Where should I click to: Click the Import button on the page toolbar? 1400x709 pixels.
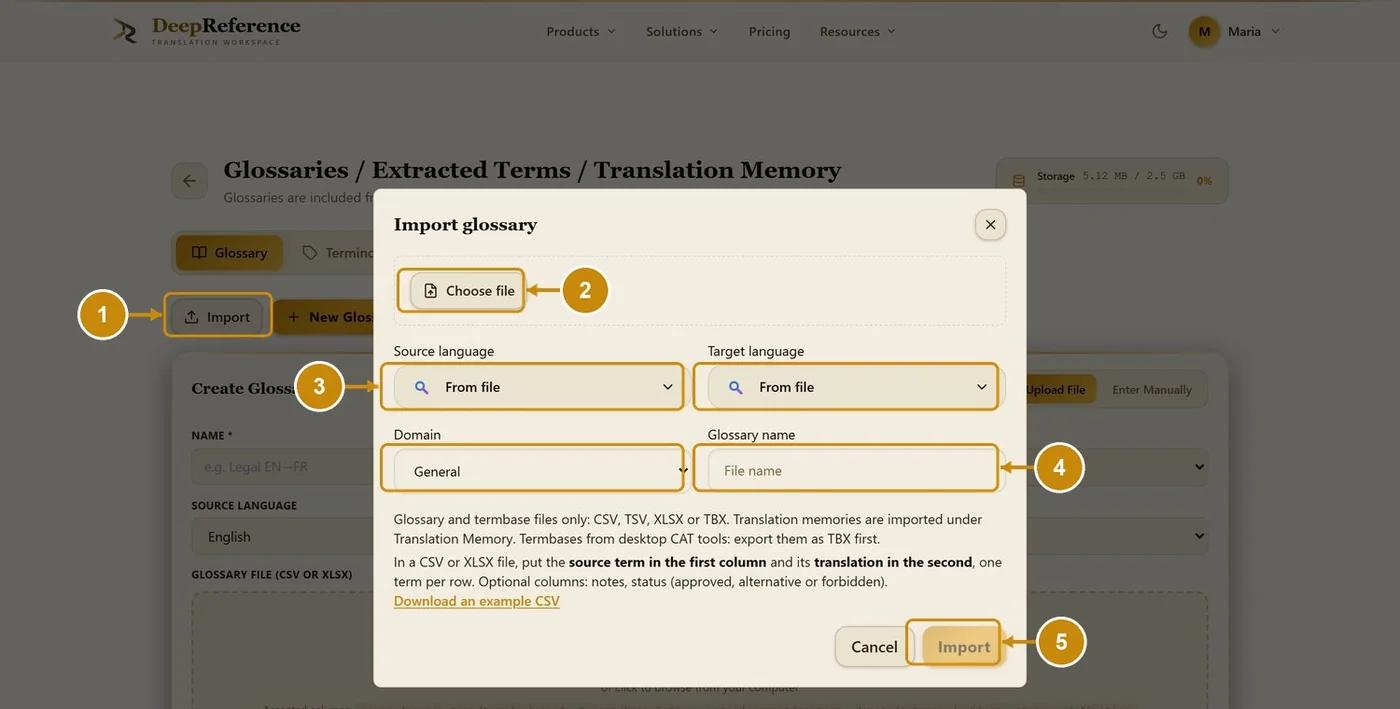[217, 317]
